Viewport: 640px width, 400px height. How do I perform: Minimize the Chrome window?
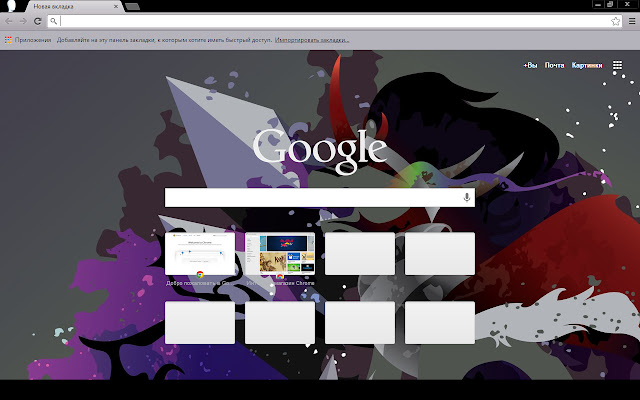tap(598, 4)
